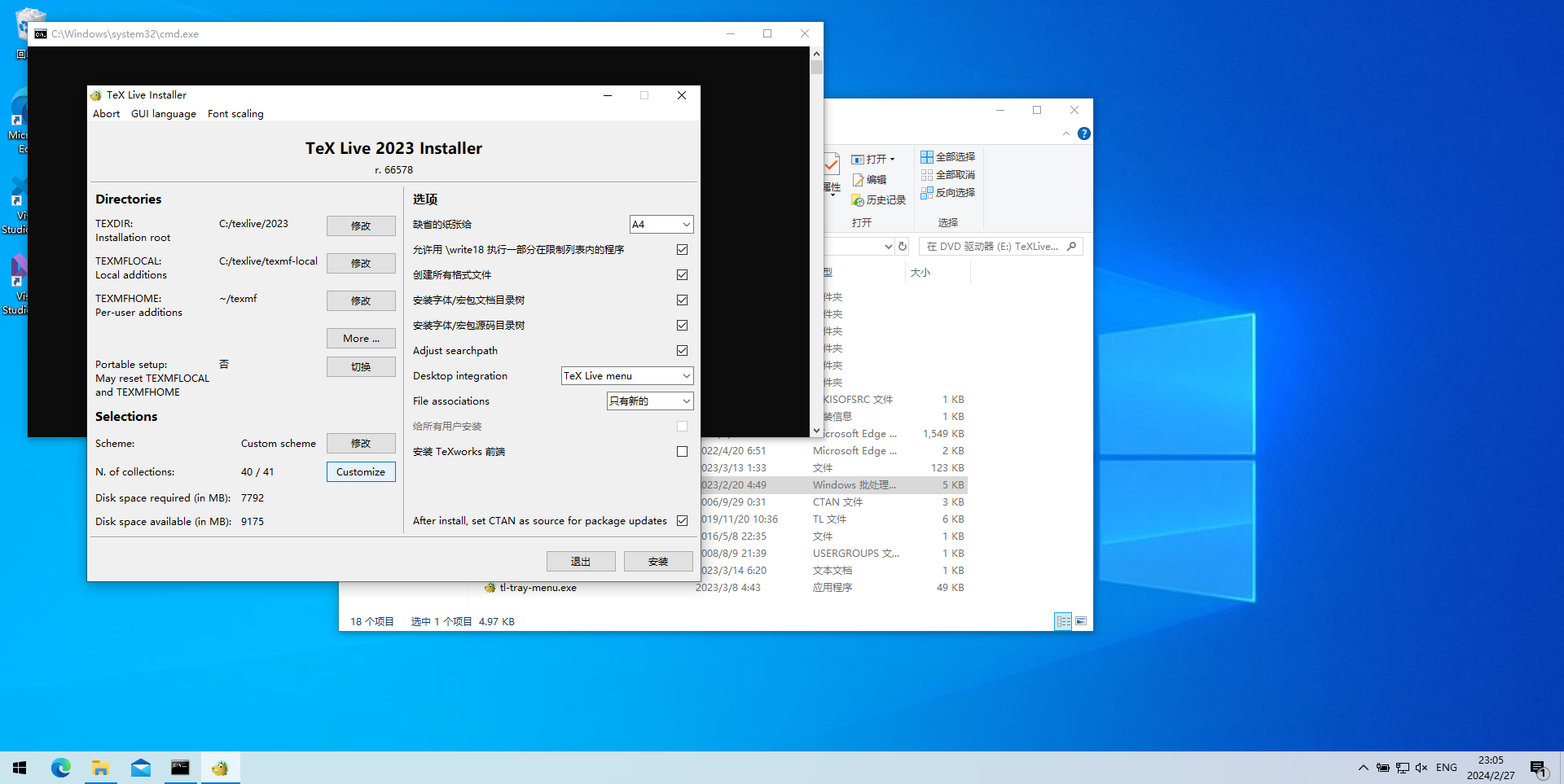Expand the 打开 dropdown in Explorer ribbon
Screen dimensions: 1564x784
(x=892, y=160)
